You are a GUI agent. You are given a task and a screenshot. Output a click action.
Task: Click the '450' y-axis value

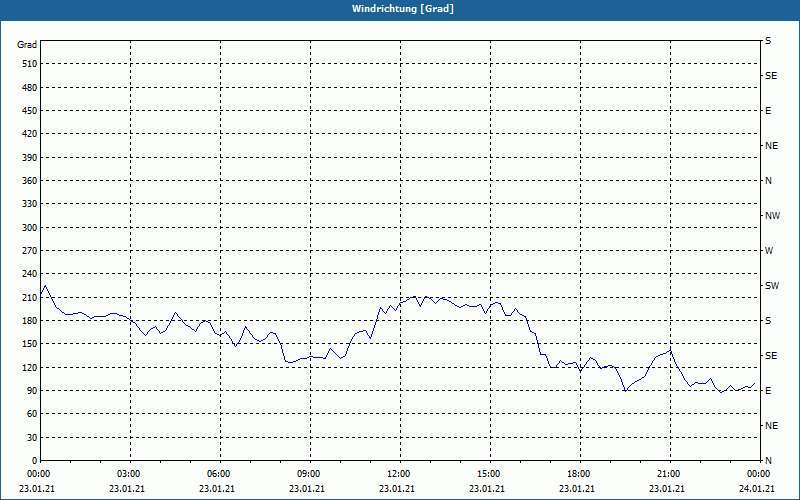coord(30,111)
